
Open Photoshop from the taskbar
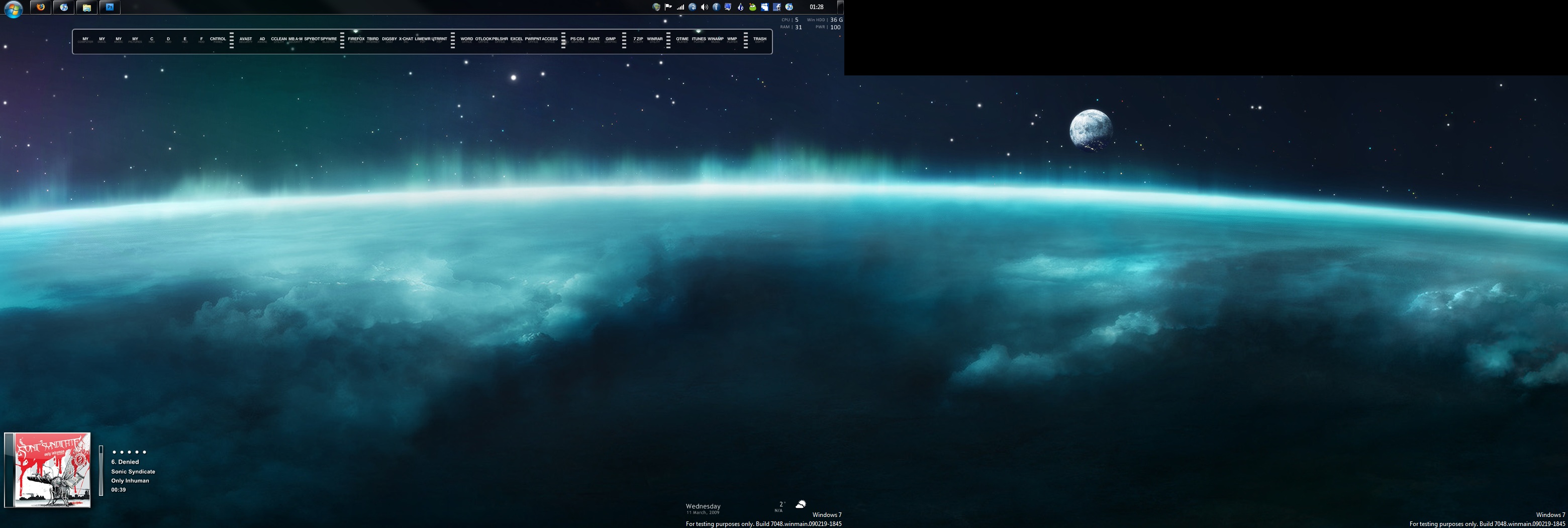tap(110, 8)
